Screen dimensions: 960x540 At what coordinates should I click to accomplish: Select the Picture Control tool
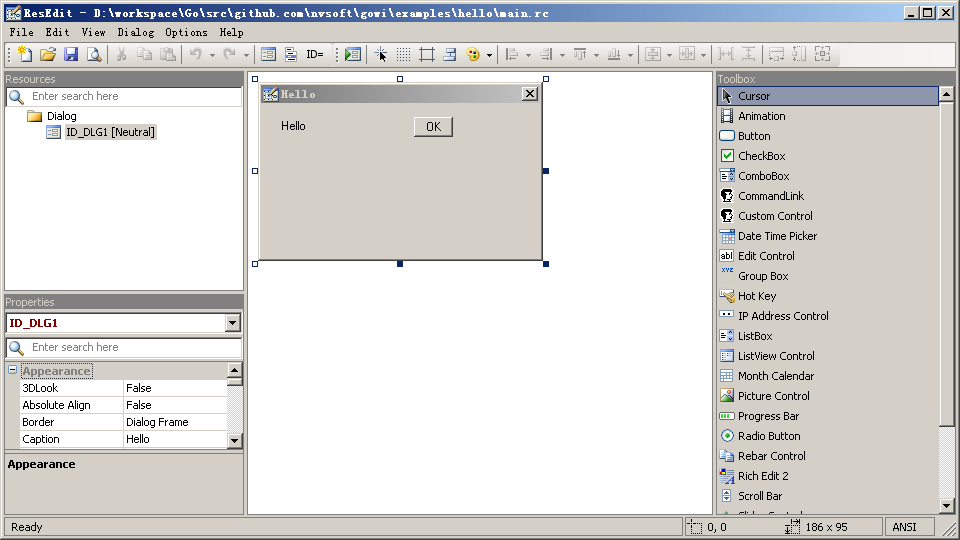pos(828,396)
